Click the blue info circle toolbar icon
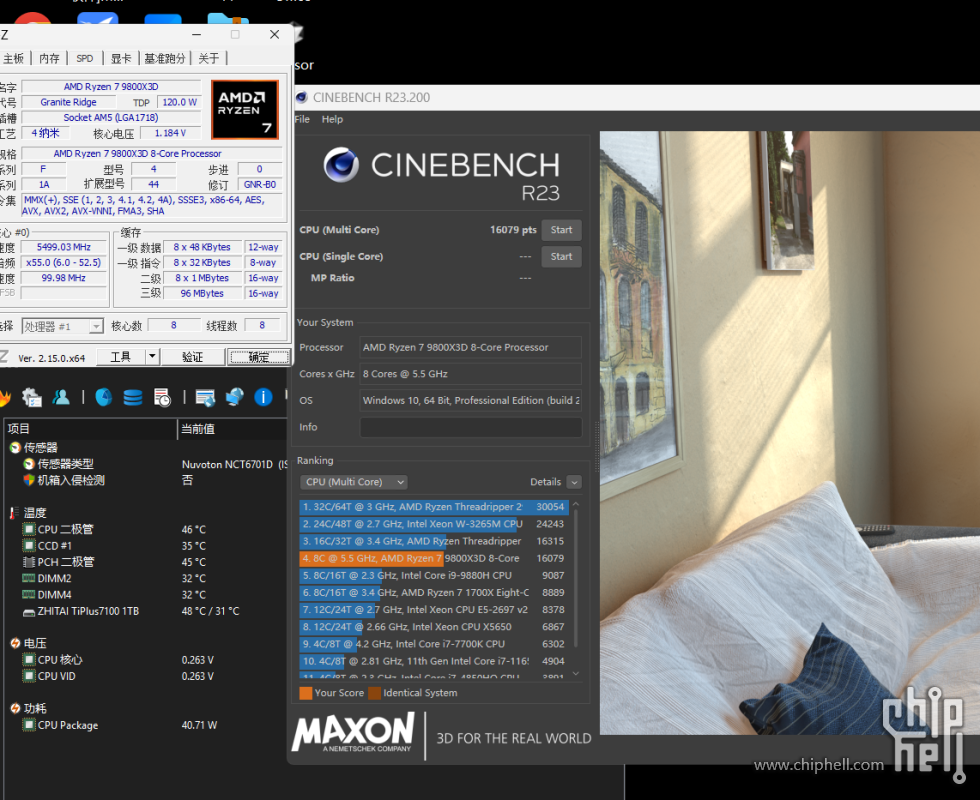The height and width of the screenshot is (800, 980). 263,398
